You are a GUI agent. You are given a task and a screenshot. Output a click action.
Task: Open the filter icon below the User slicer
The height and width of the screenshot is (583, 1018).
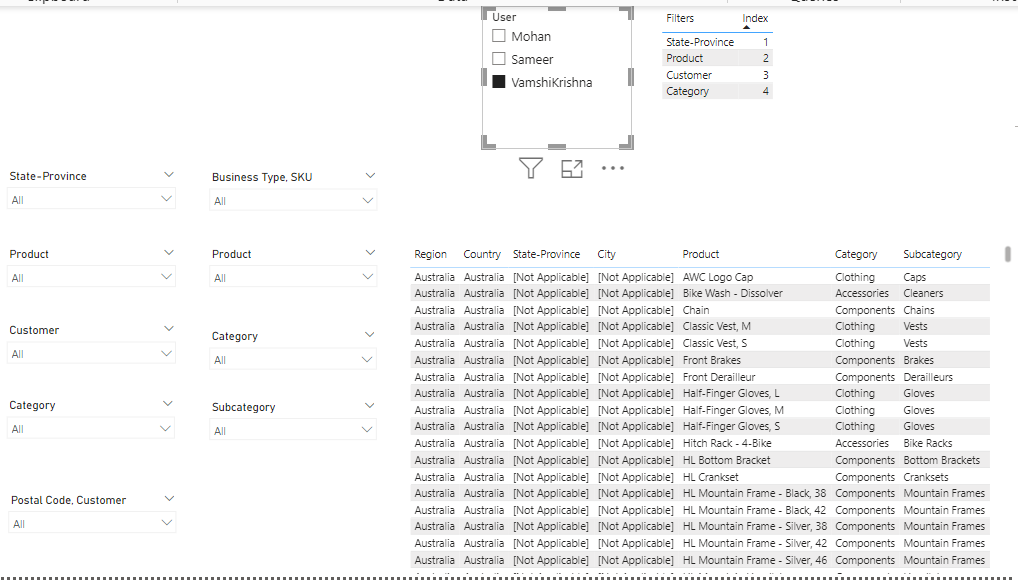coord(530,168)
